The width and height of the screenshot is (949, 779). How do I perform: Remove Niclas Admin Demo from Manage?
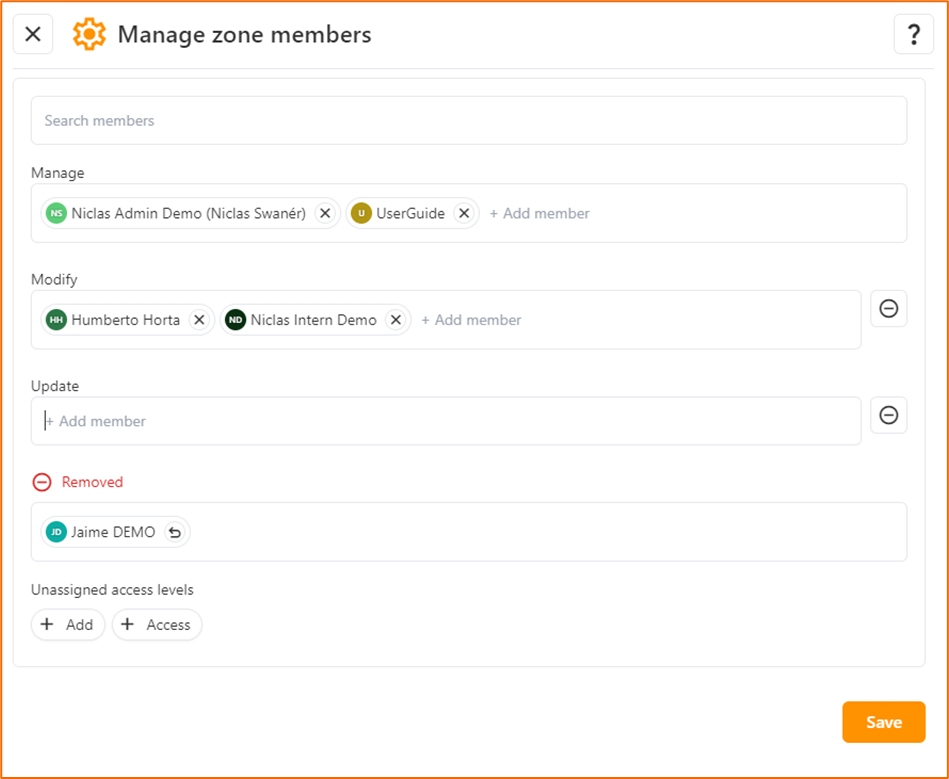coord(325,213)
